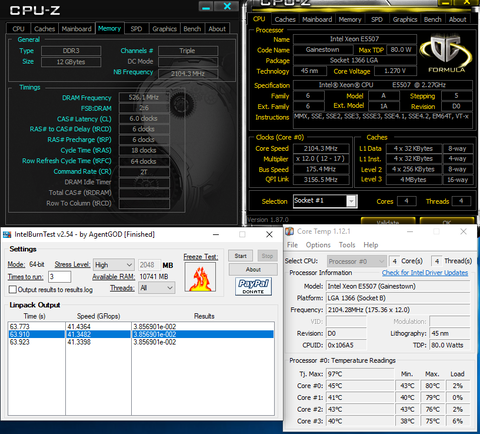Open Core Temp Tools menu
The width and height of the screenshot is (480, 434).
347,245
